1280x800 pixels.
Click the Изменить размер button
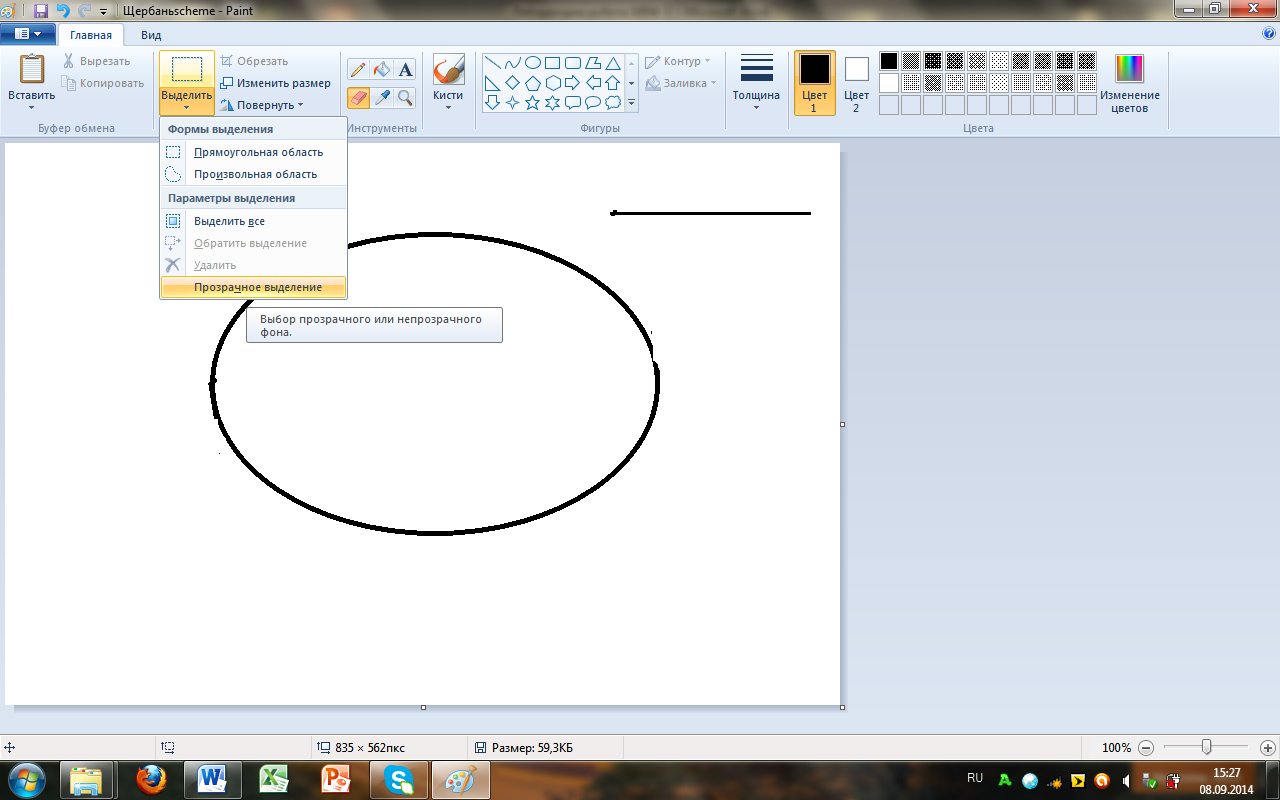(276, 83)
